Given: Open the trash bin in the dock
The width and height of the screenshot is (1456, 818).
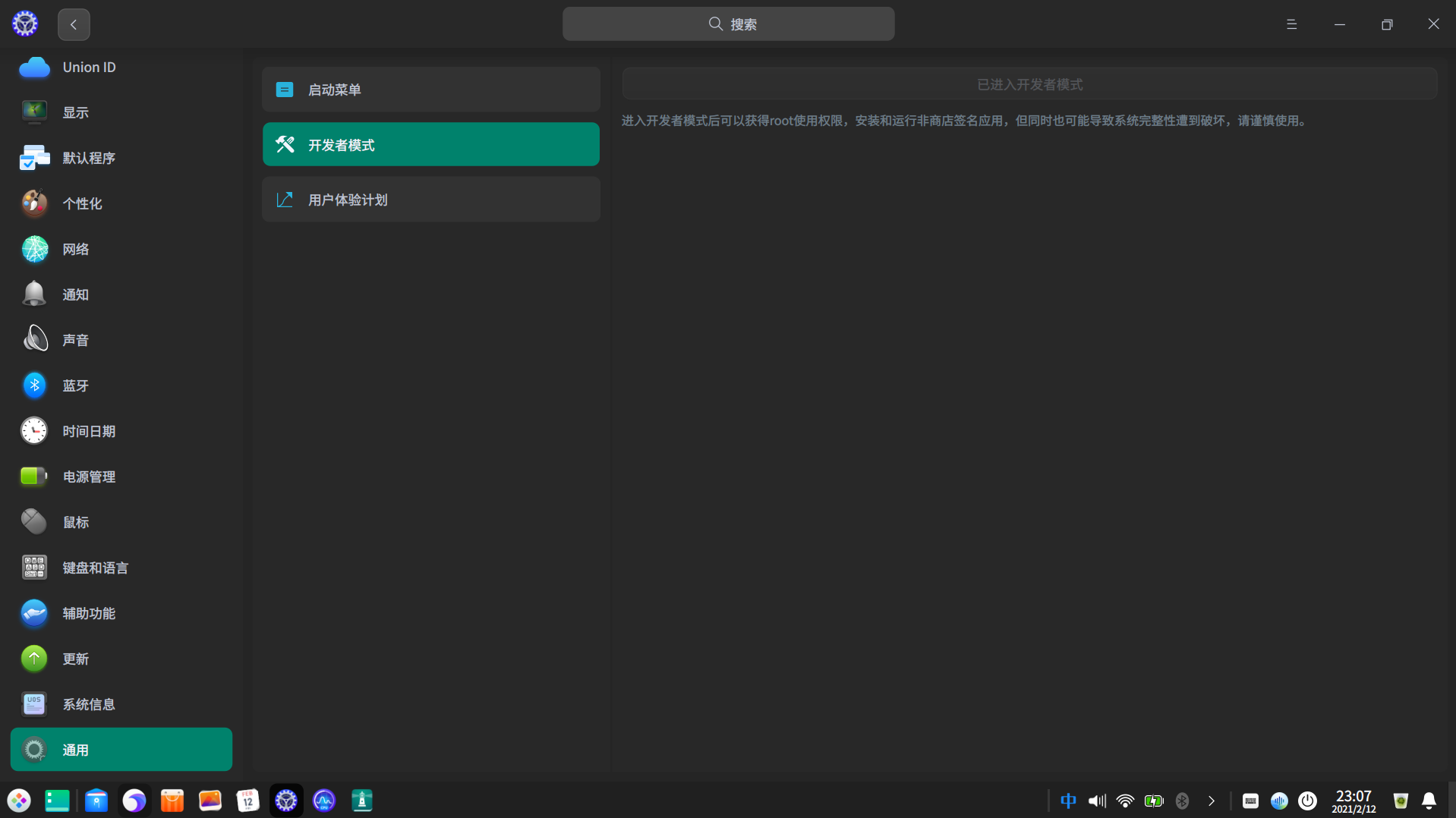Looking at the screenshot, I should click(x=1401, y=801).
